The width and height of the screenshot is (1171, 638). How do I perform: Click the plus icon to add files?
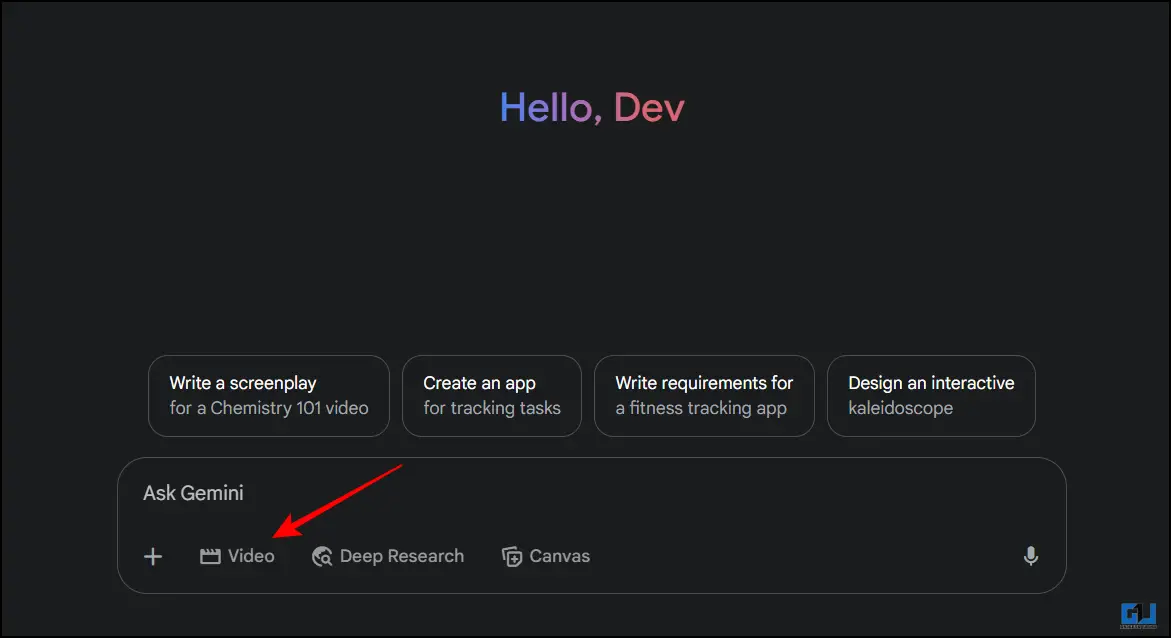pos(153,557)
